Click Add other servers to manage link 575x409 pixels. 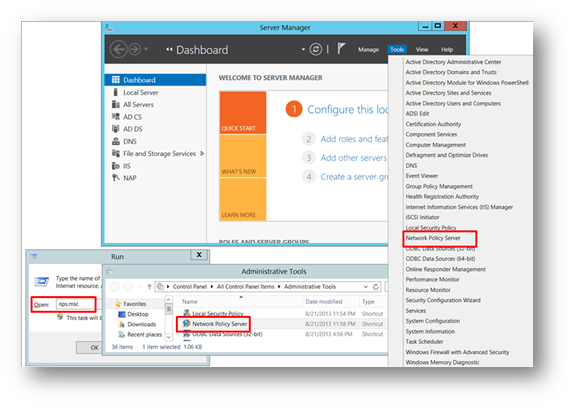click(x=354, y=158)
